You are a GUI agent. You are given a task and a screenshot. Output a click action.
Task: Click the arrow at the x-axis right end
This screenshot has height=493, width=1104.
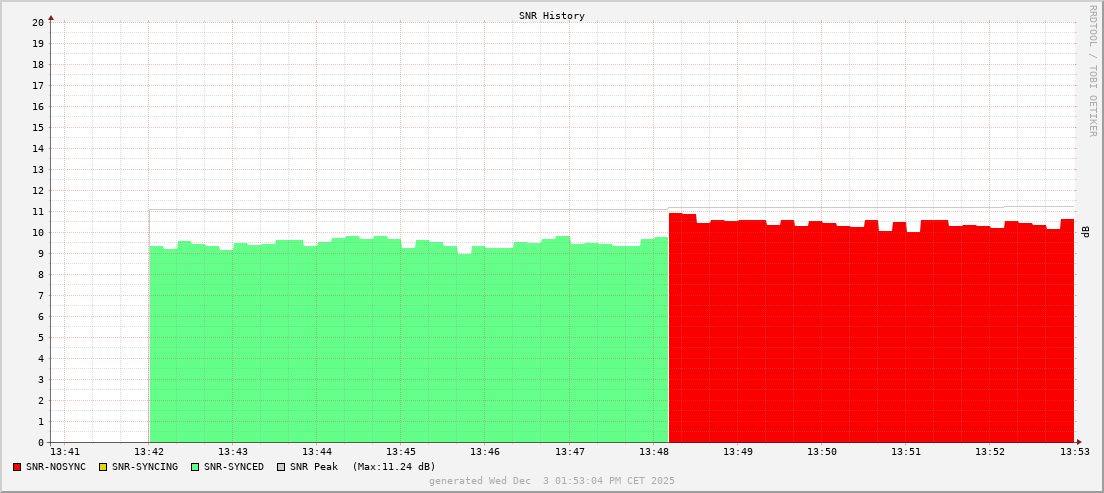pos(1078,442)
